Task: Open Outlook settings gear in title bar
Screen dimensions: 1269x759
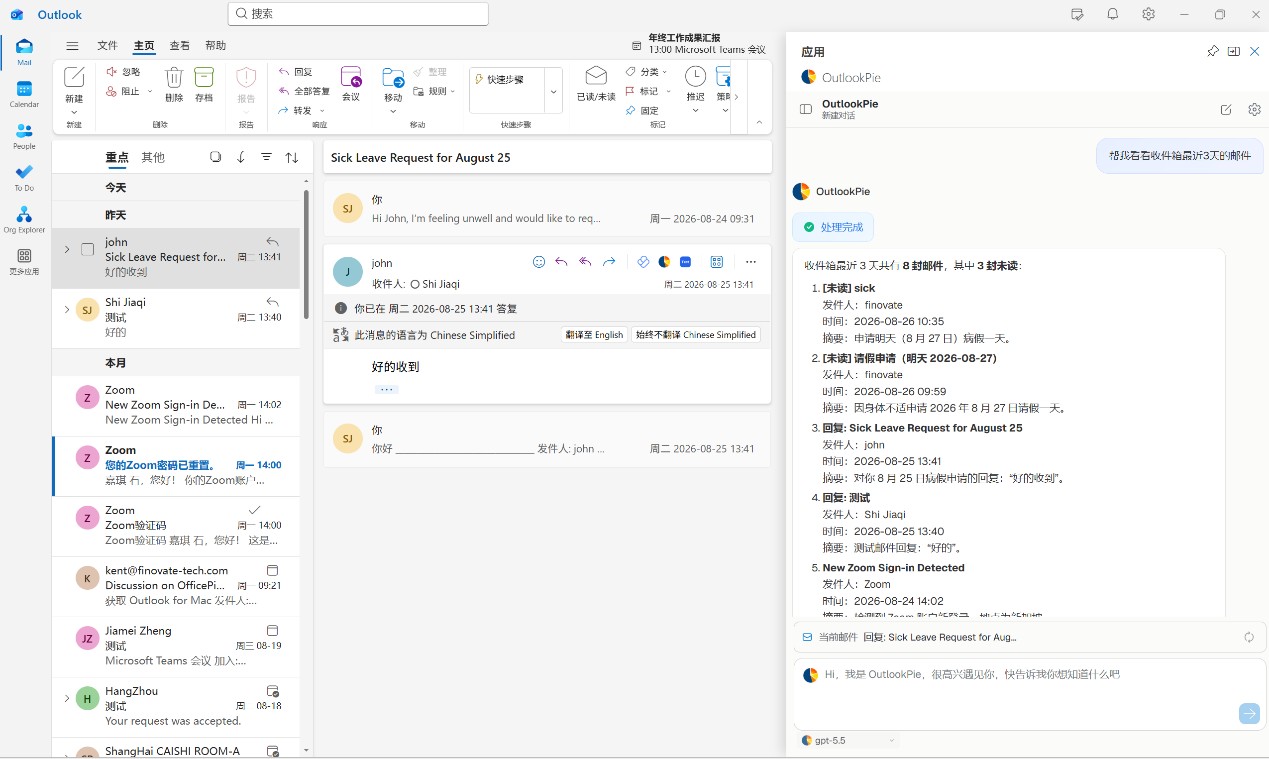Action: pyautogui.click(x=1148, y=14)
